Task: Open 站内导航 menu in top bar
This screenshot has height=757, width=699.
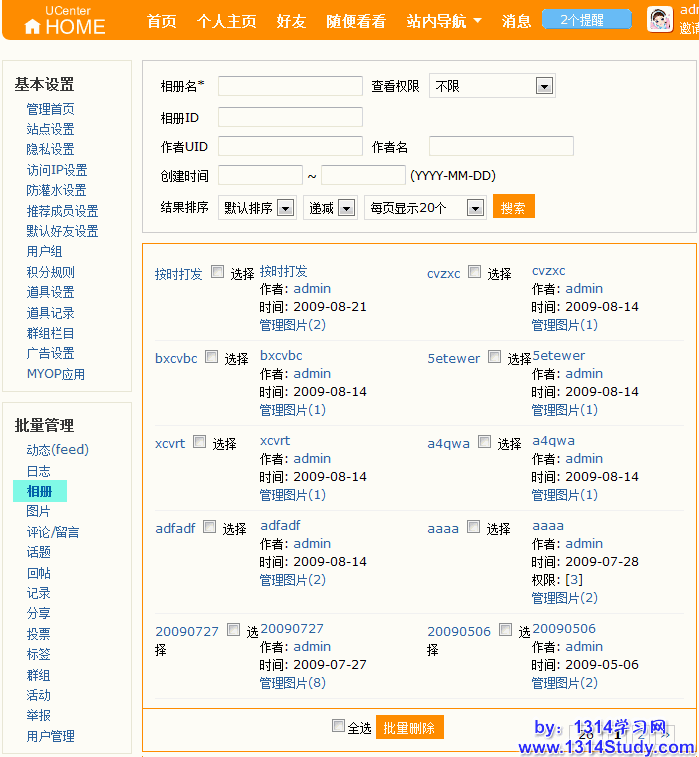Action: tap(444, 21)
